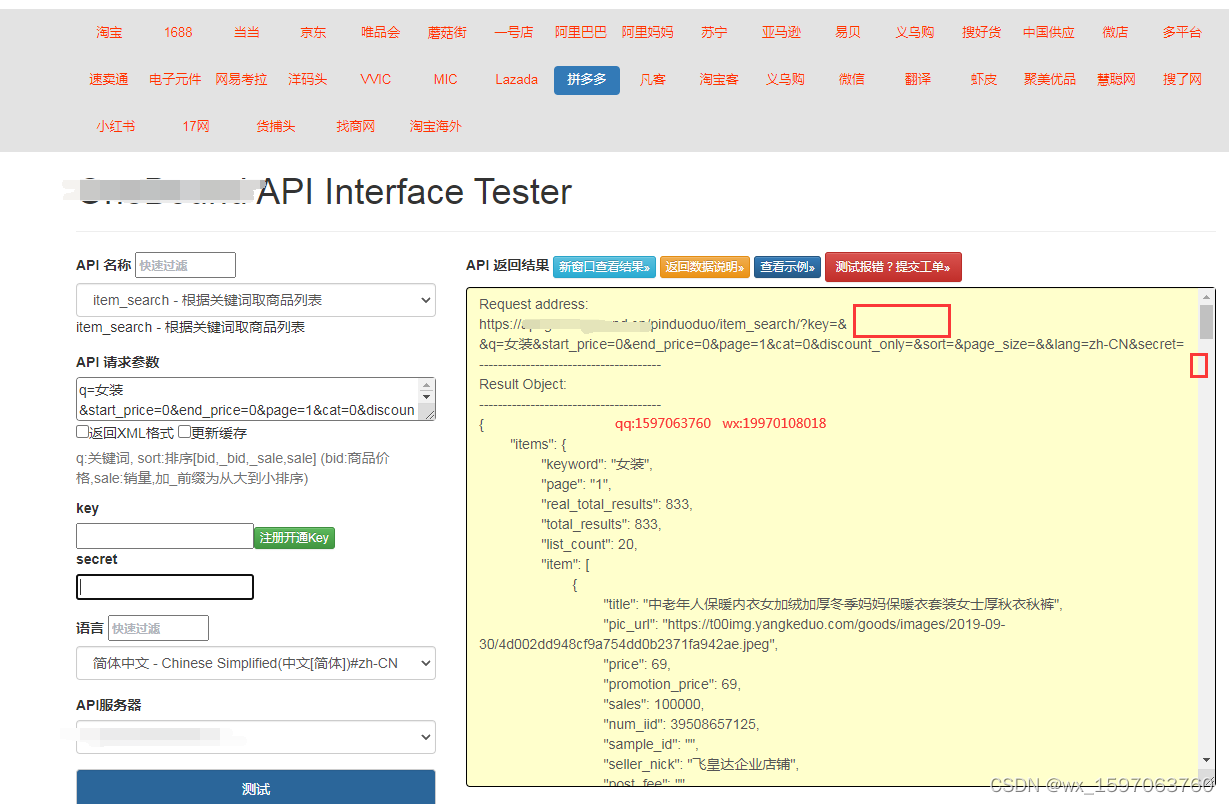Viewport: 1229px width, 804px height.
Task: Select the 蘑菇街 platform tab
Action: (447, 32)
